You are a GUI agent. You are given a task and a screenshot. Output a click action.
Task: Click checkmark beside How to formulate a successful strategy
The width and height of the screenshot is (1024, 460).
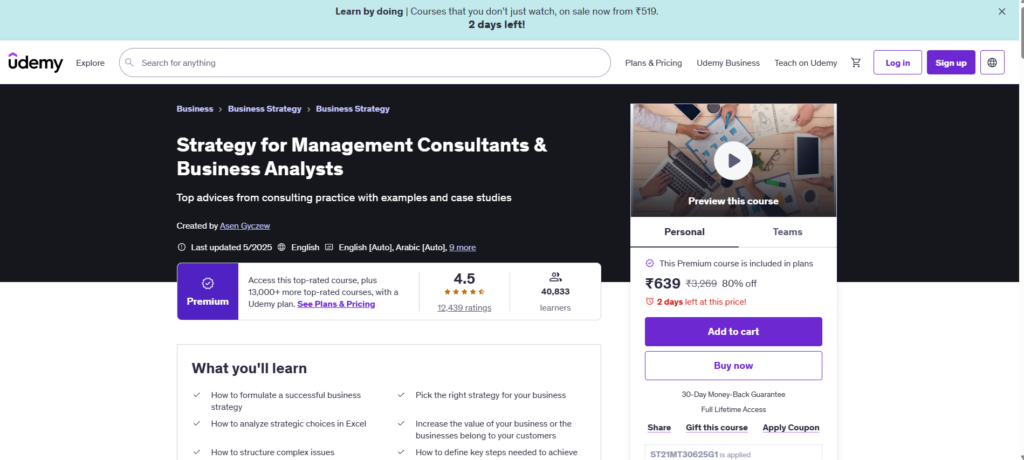(197, 395)
